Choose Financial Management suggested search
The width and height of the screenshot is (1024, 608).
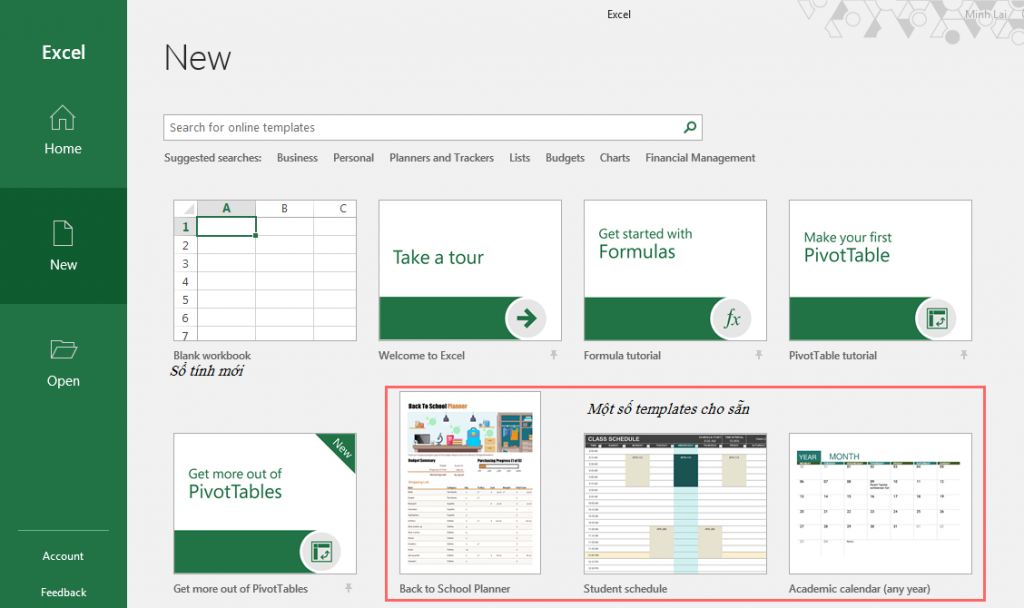point(700,157)
